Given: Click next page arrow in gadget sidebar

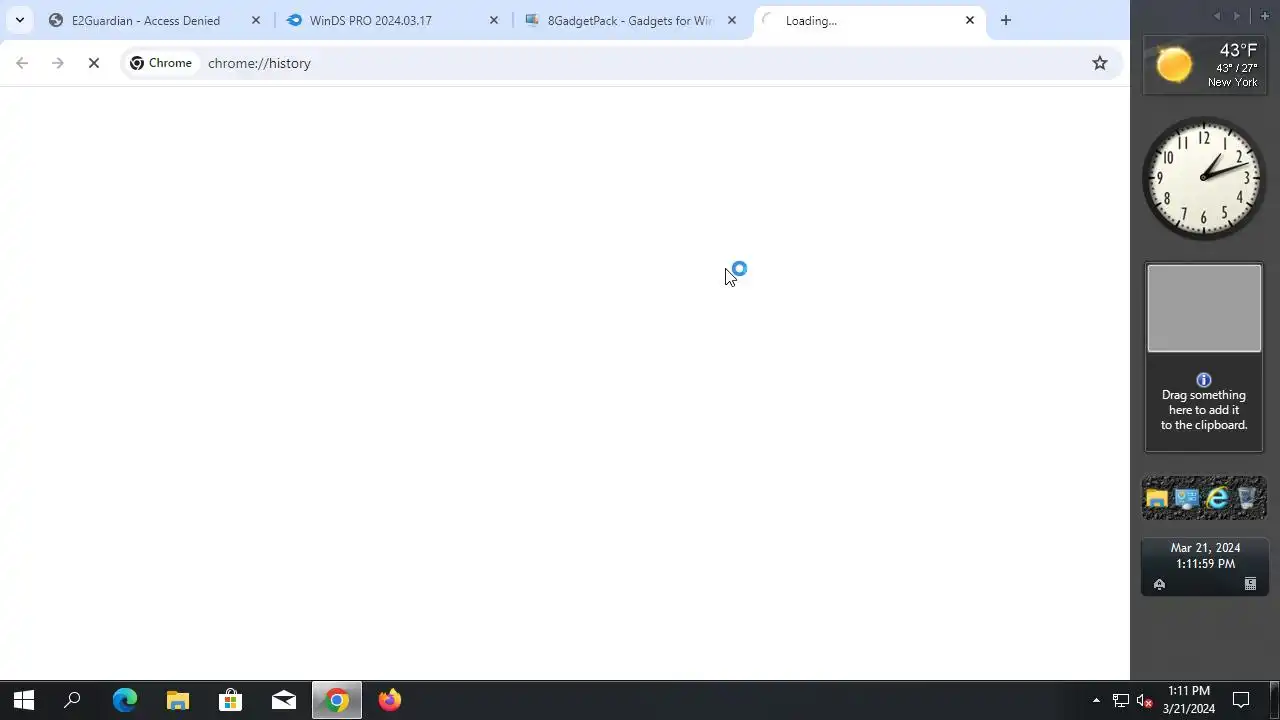Looking at the screenshot, I should 1237,16.
